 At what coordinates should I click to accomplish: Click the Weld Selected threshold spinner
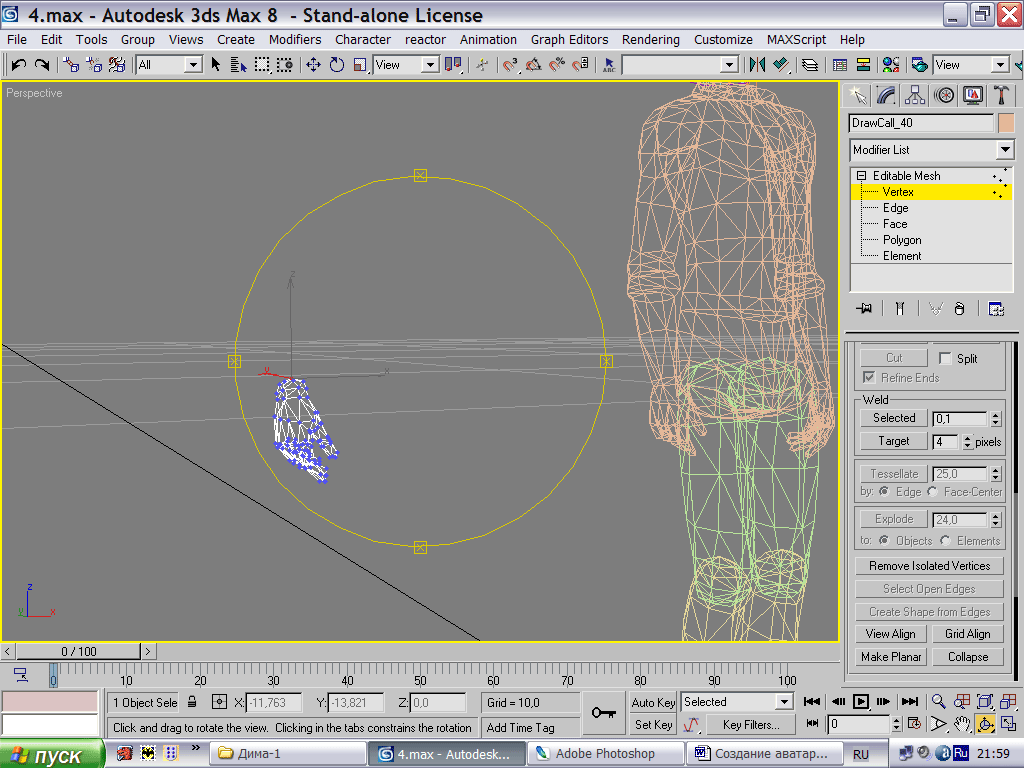(995, 419)
